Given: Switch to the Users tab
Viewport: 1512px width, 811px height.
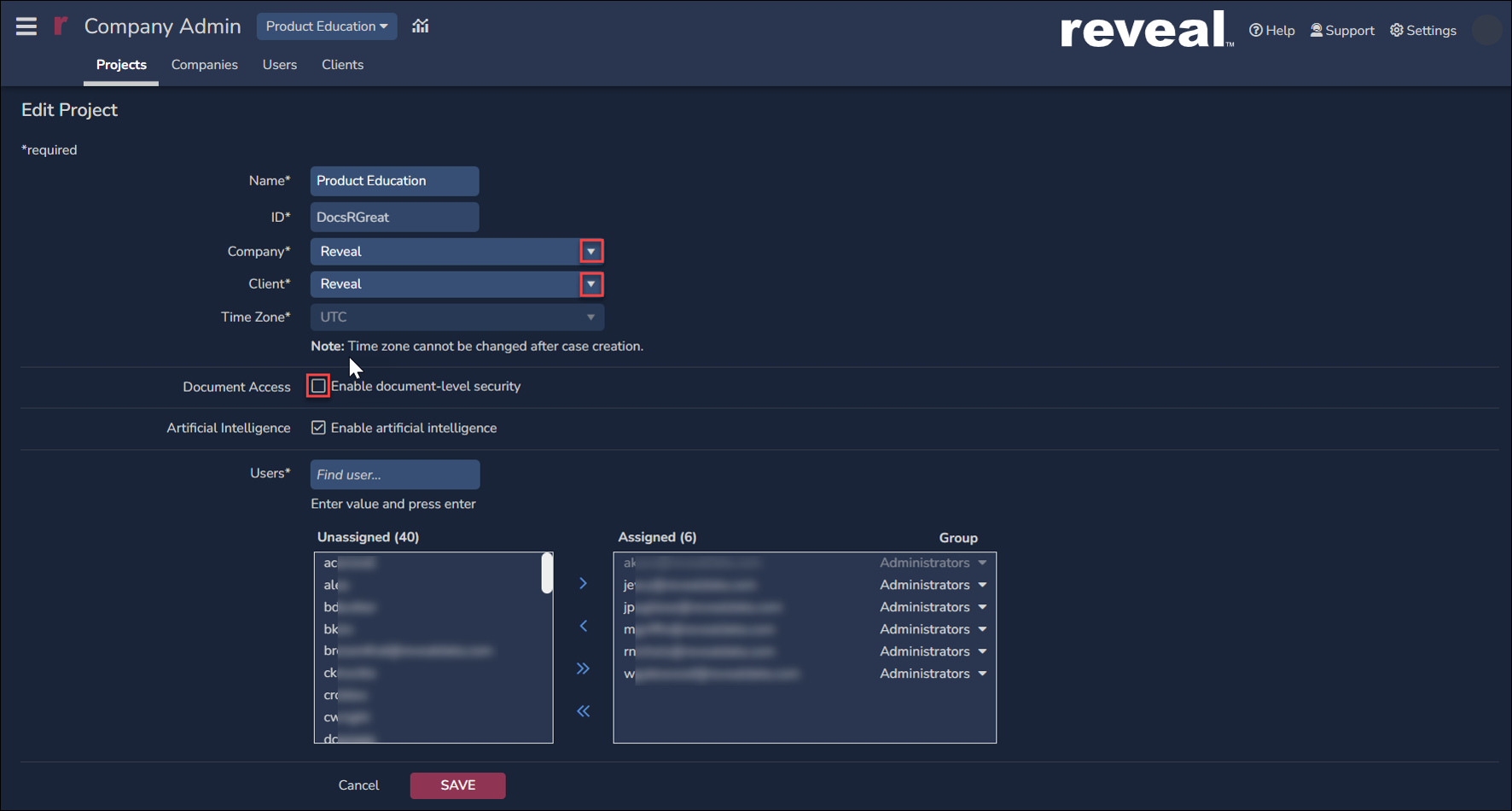Looking at the screenshot, I should pos(280,65).
